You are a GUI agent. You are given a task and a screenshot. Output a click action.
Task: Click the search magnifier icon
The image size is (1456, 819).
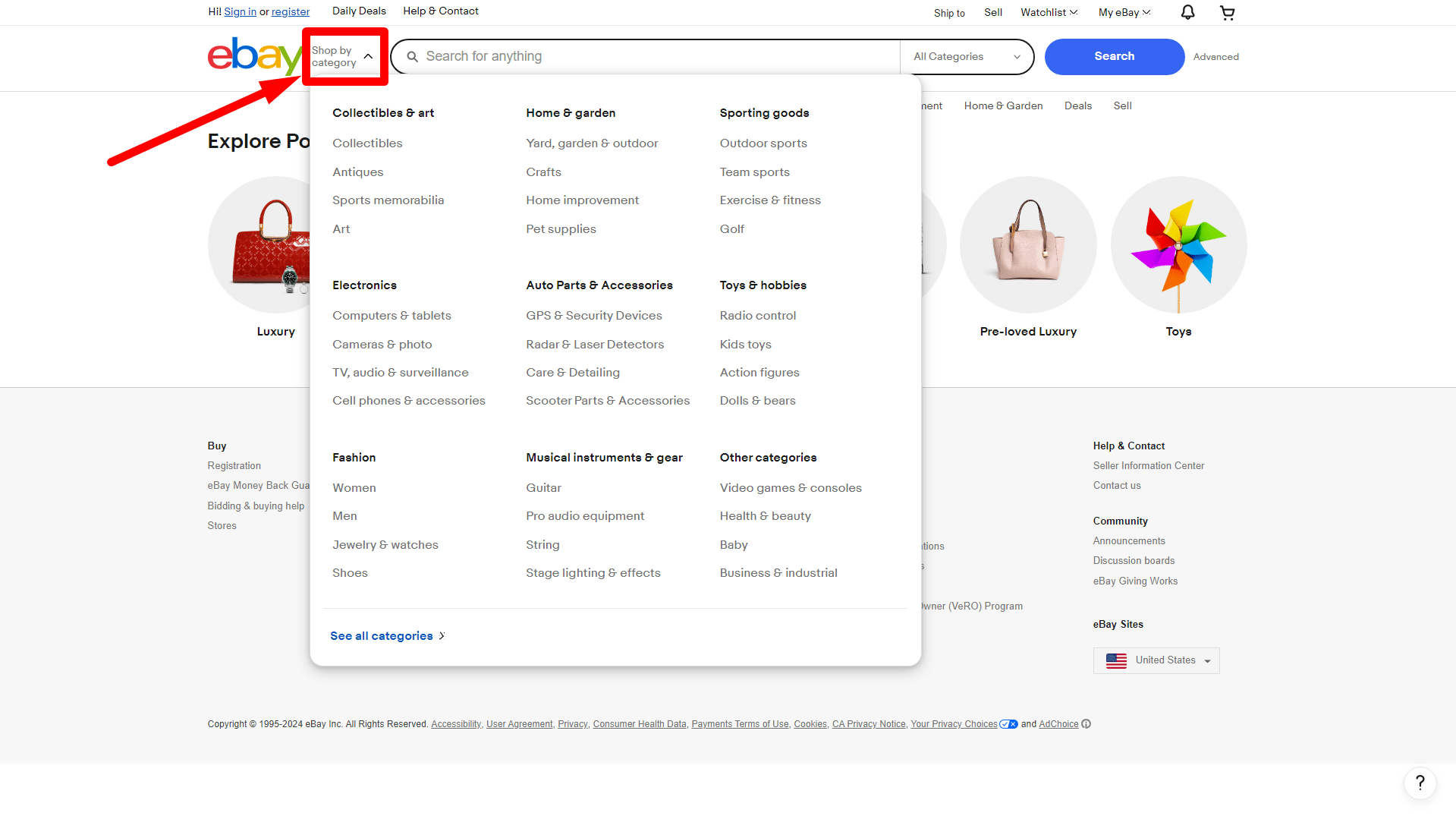[412, 57]
